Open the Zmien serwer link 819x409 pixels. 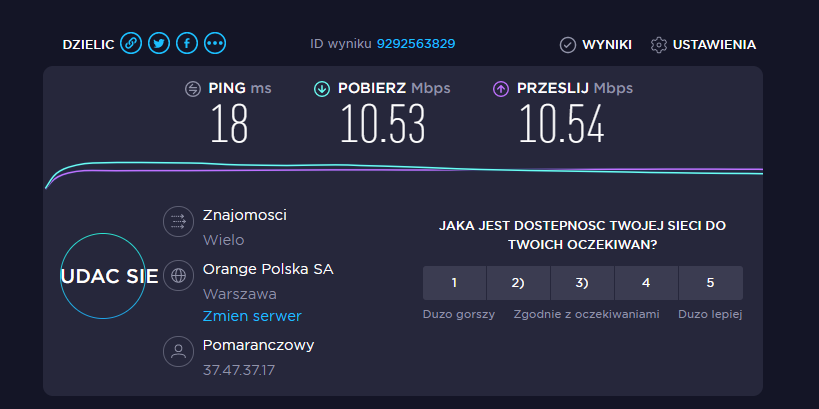click(x=252, y=316)
